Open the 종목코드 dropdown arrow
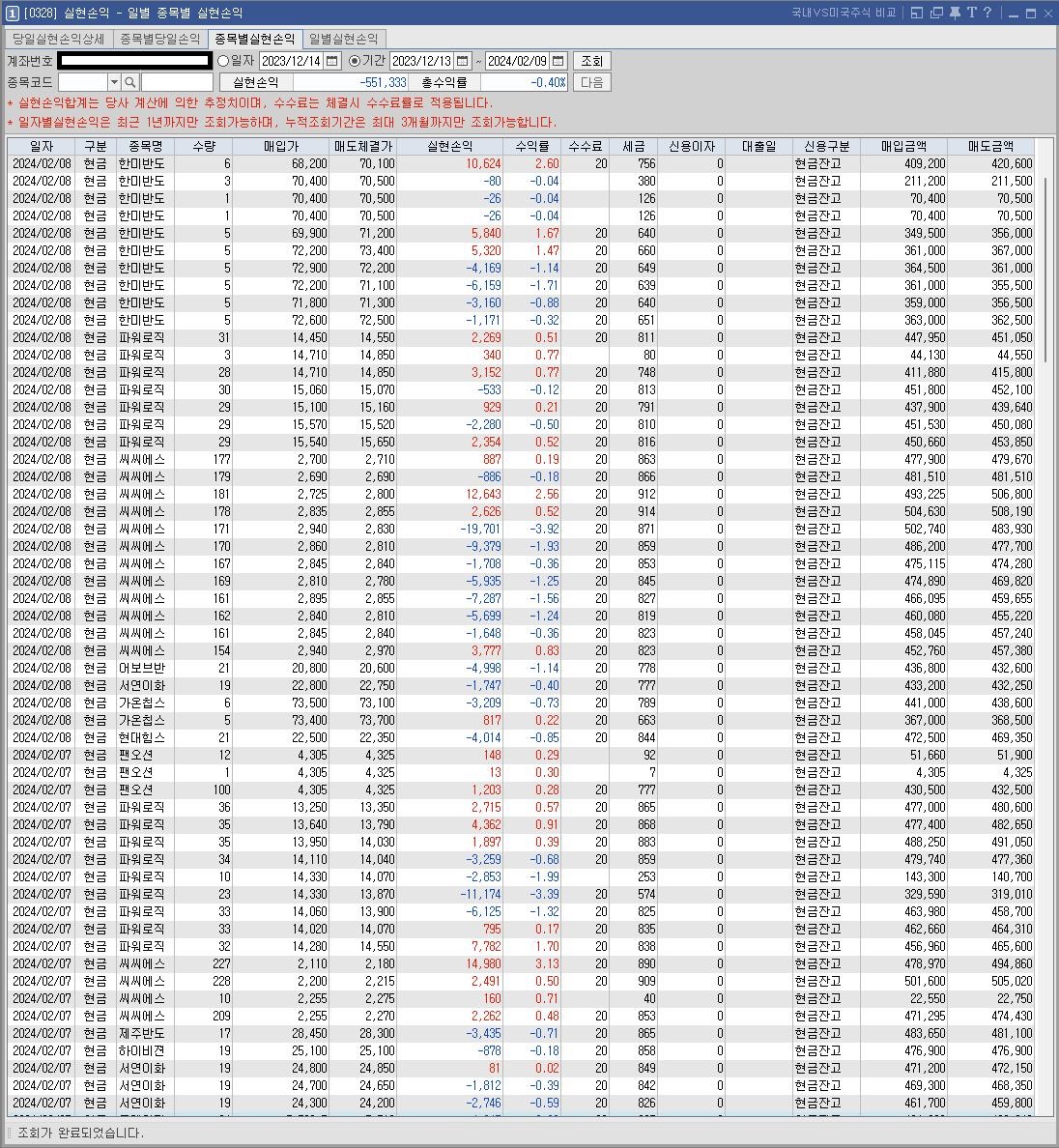The height and width of the screenshot is (1148, 1059). pos(114,83)
